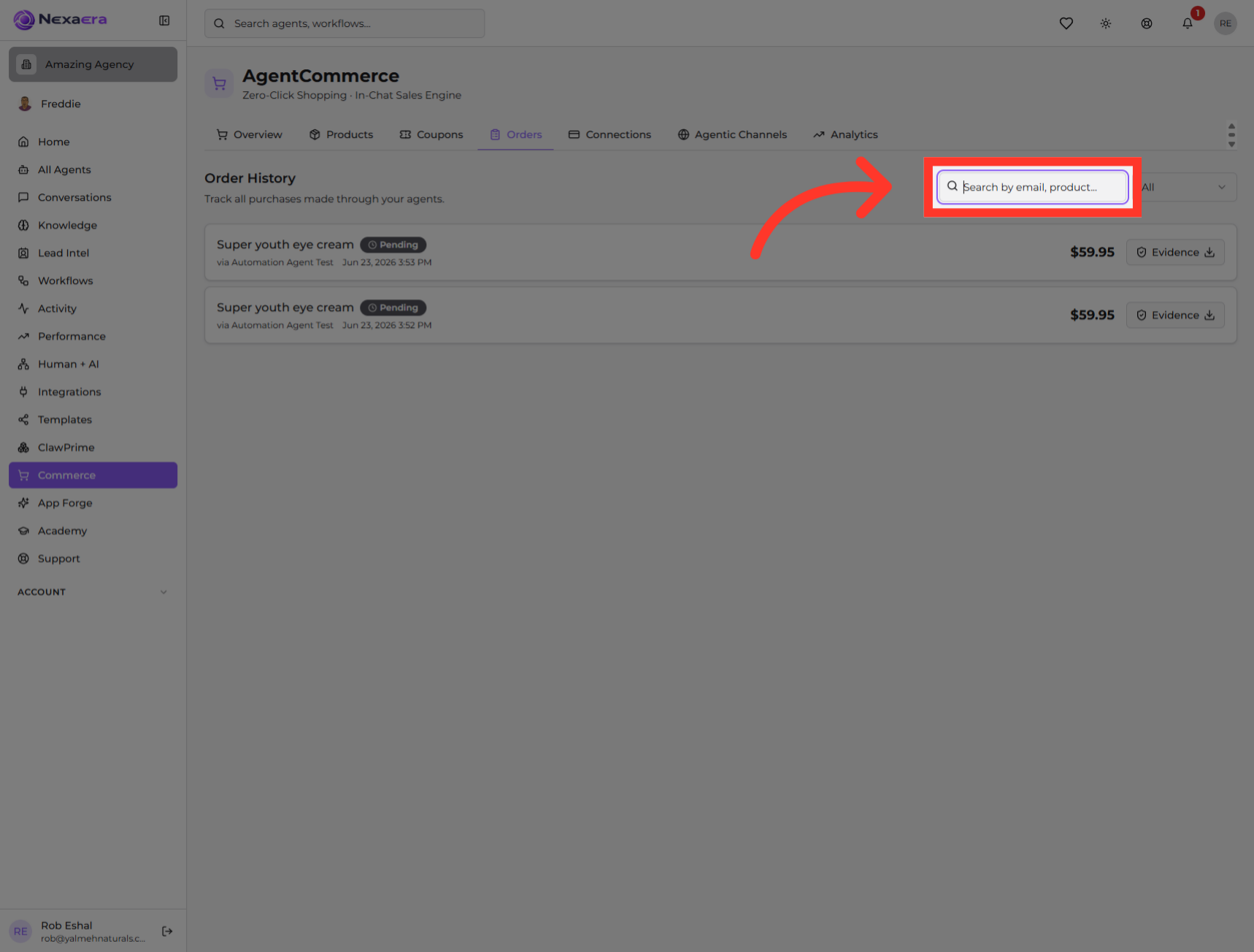1254x952 pixels.
Task: Open Performance page
Action: pyautogui.click(x=93, y=336)
